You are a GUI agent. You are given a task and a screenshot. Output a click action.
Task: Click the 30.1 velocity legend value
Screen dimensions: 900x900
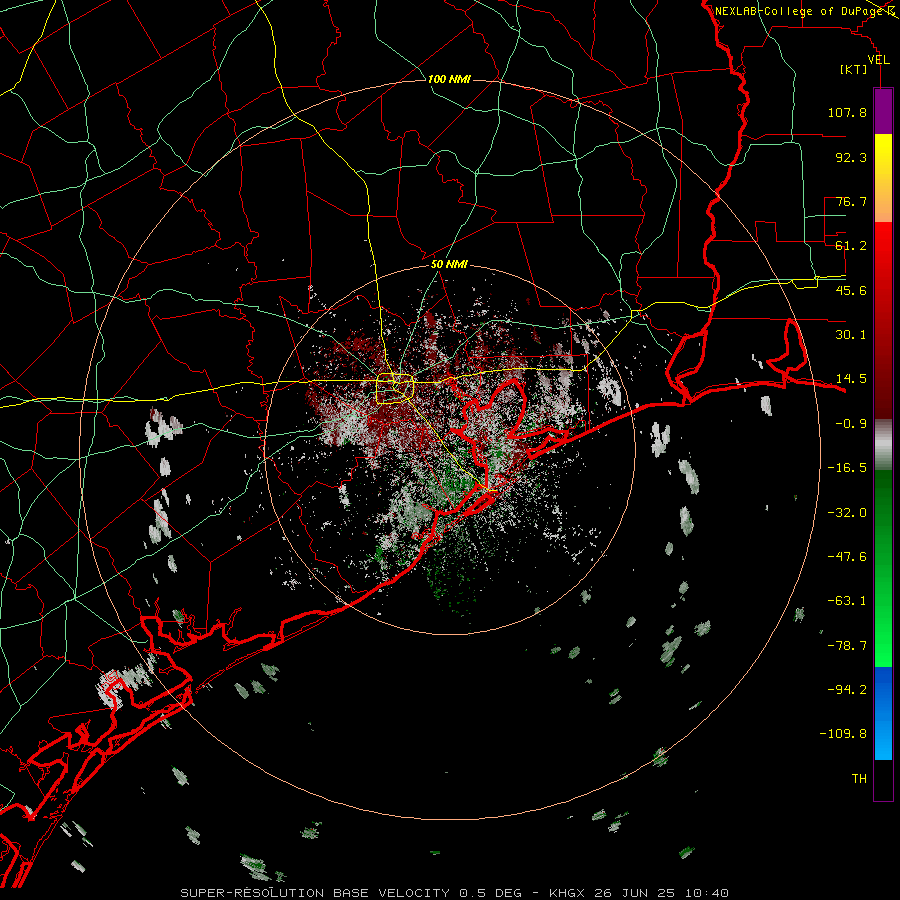851,335
